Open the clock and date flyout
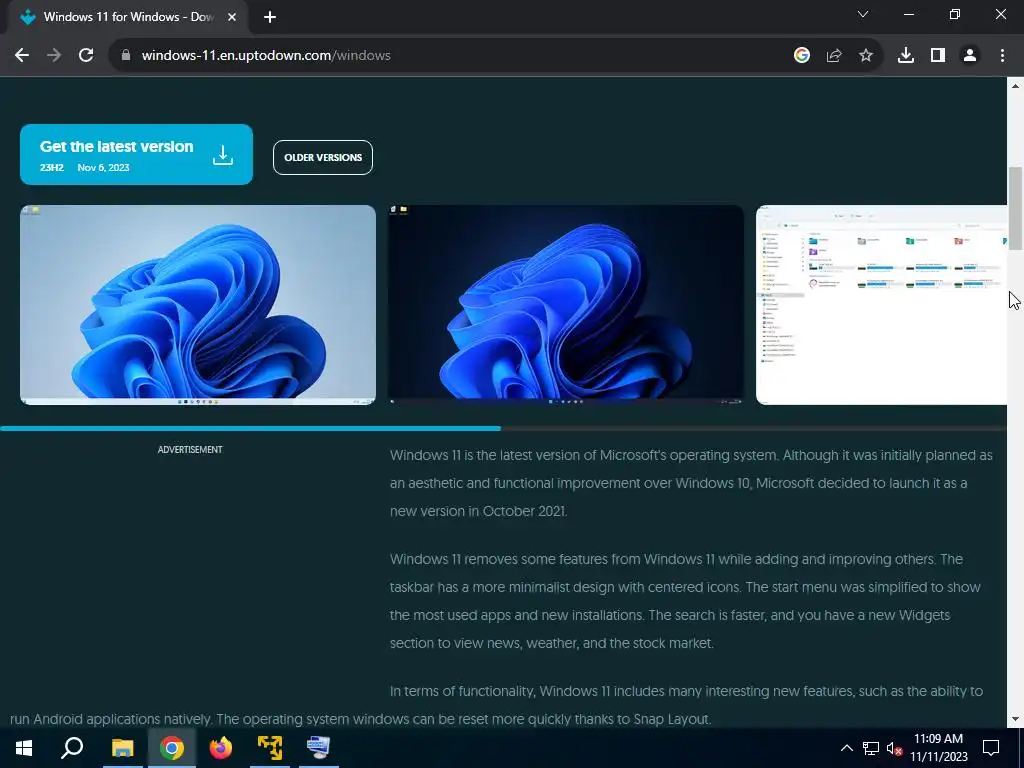 click(938, 748)
